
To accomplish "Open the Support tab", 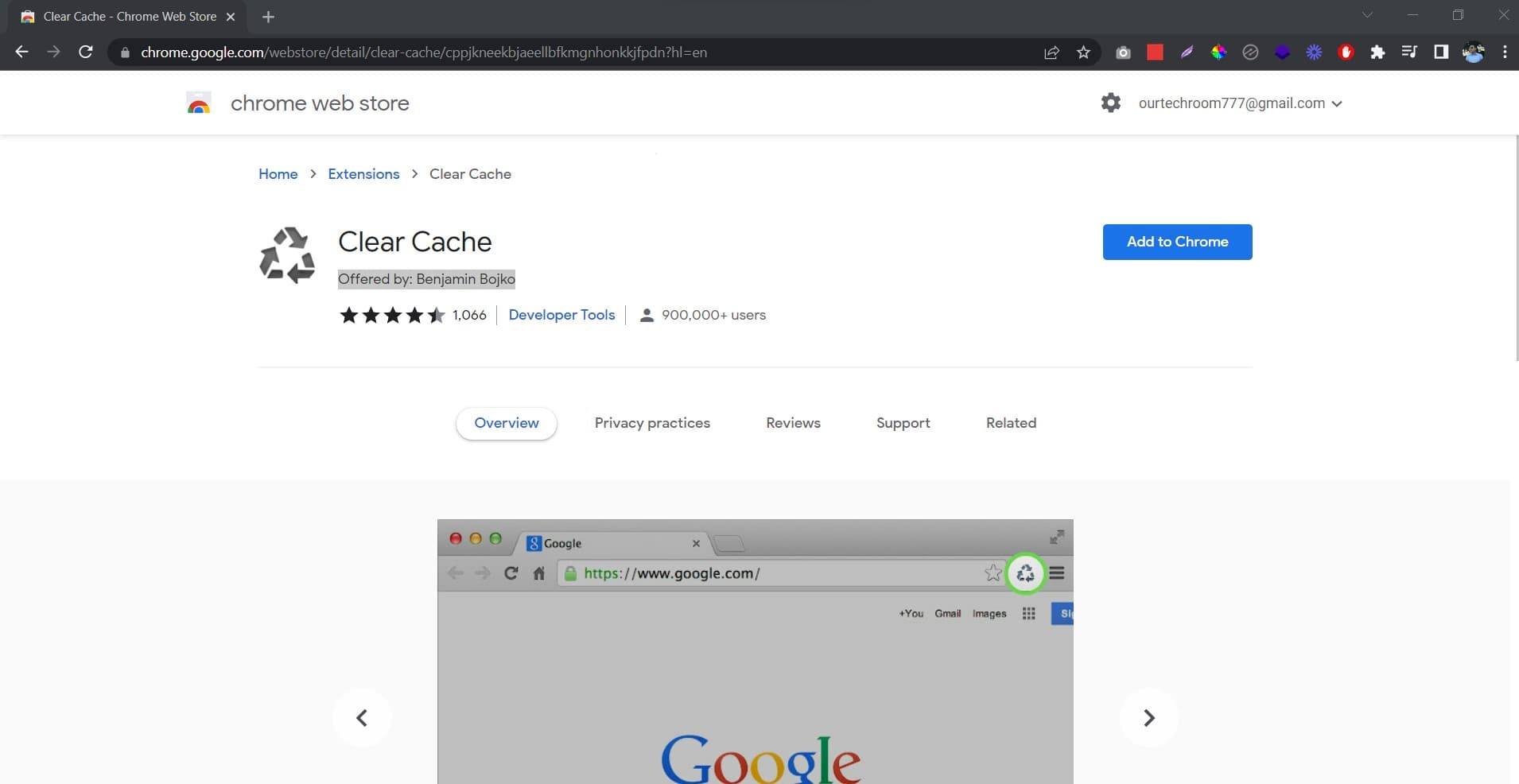I will 903,423.
